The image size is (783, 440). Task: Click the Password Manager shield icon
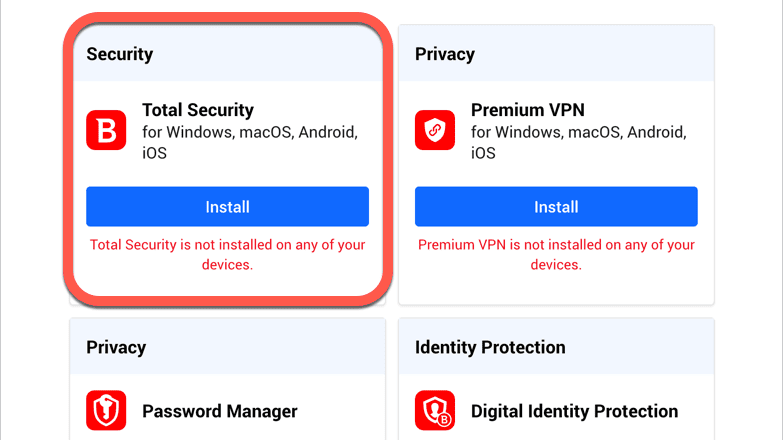[x=106, y=411]
